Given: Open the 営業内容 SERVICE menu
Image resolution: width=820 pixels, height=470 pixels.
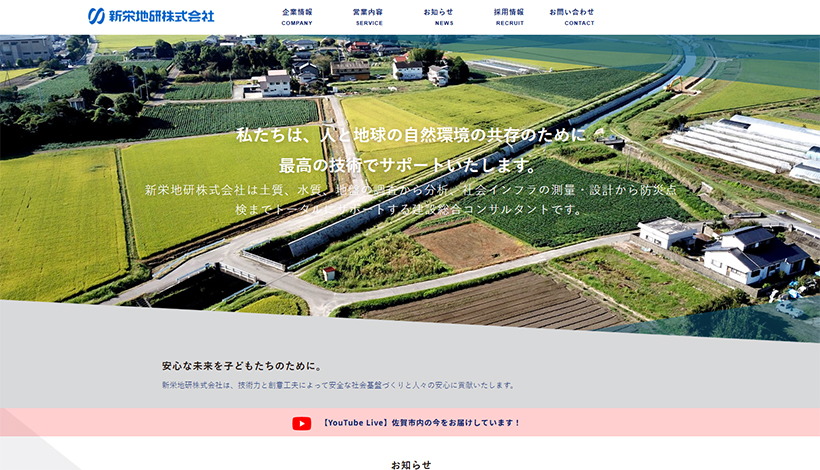Looking at the screenshot, I should click(368, 16).
